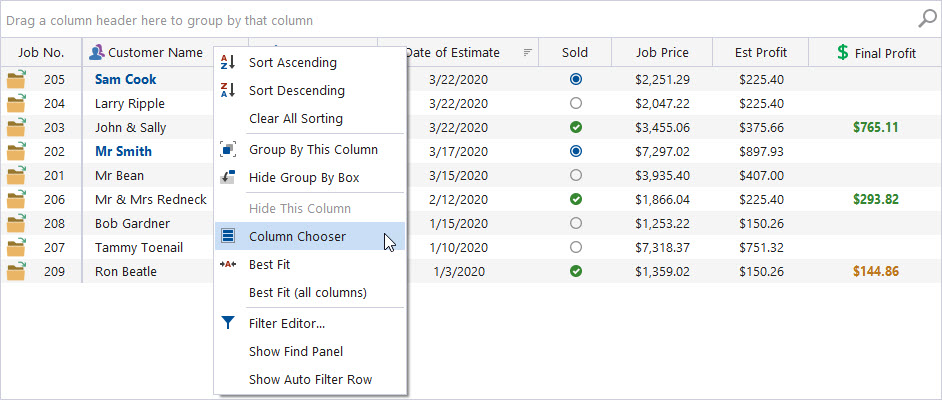This screenshot has height=400, width=942.
Task: Toggle the Sold radio for $1,253.22 row
Action: click(576, 223)
